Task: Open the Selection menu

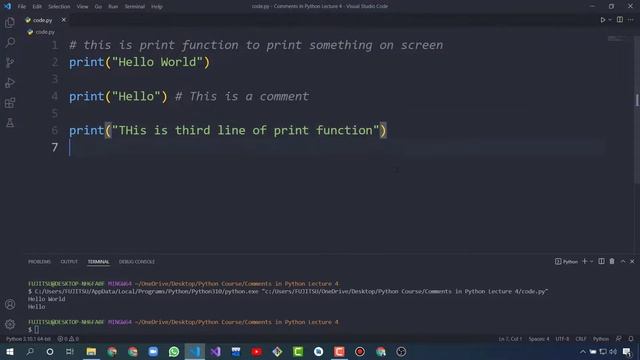Action: coord(59,7)
